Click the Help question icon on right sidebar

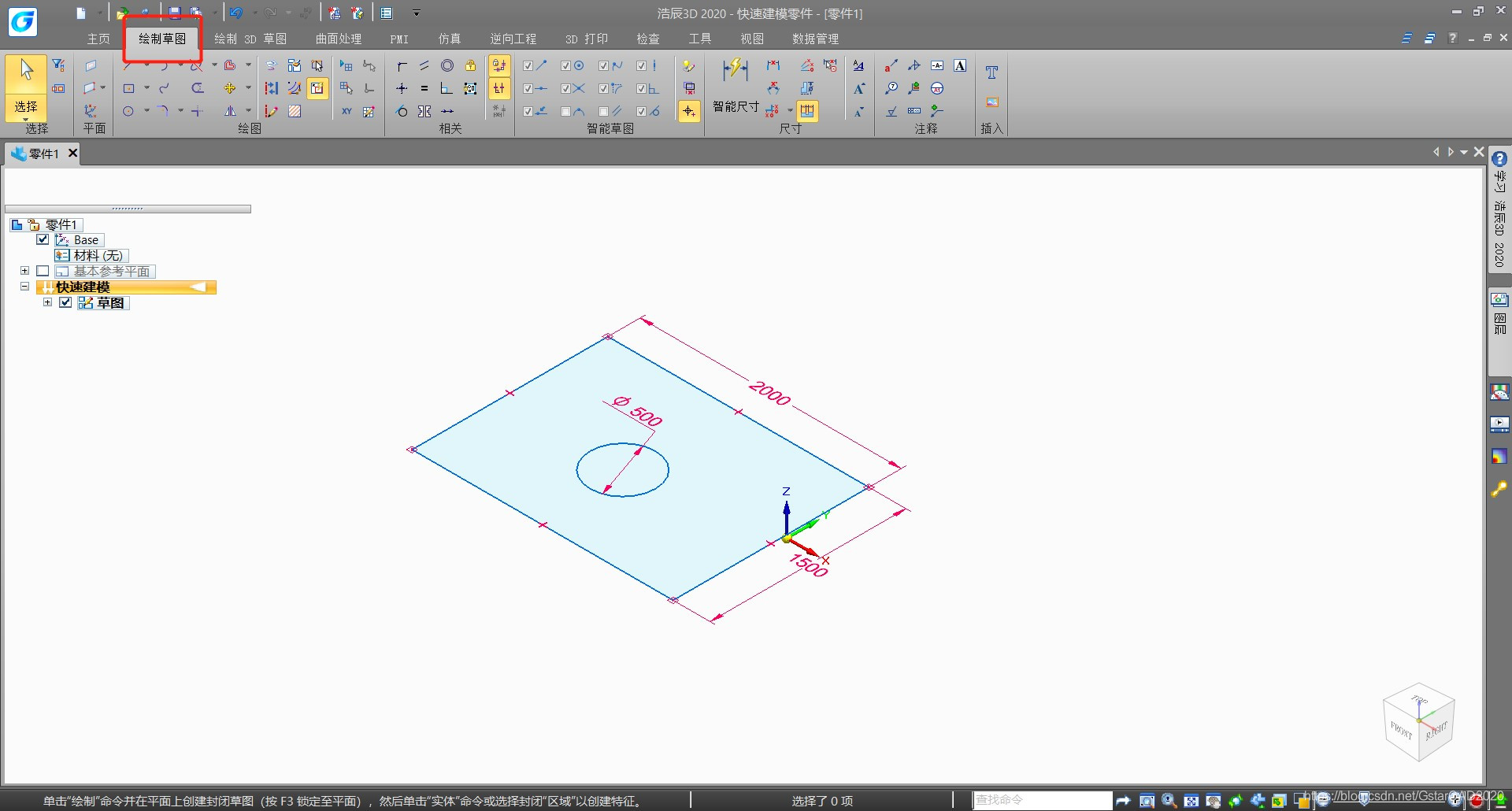tap(1499, 159)
